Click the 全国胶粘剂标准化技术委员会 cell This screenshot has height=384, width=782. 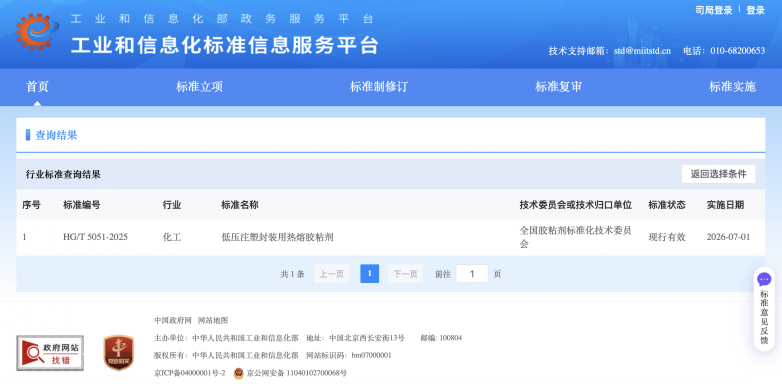tap(576, 237)
